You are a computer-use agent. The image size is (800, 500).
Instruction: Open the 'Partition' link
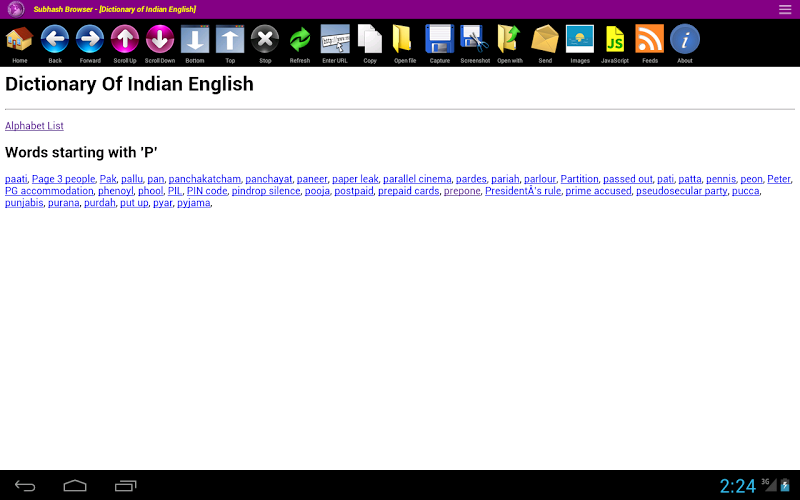point(580,179)
